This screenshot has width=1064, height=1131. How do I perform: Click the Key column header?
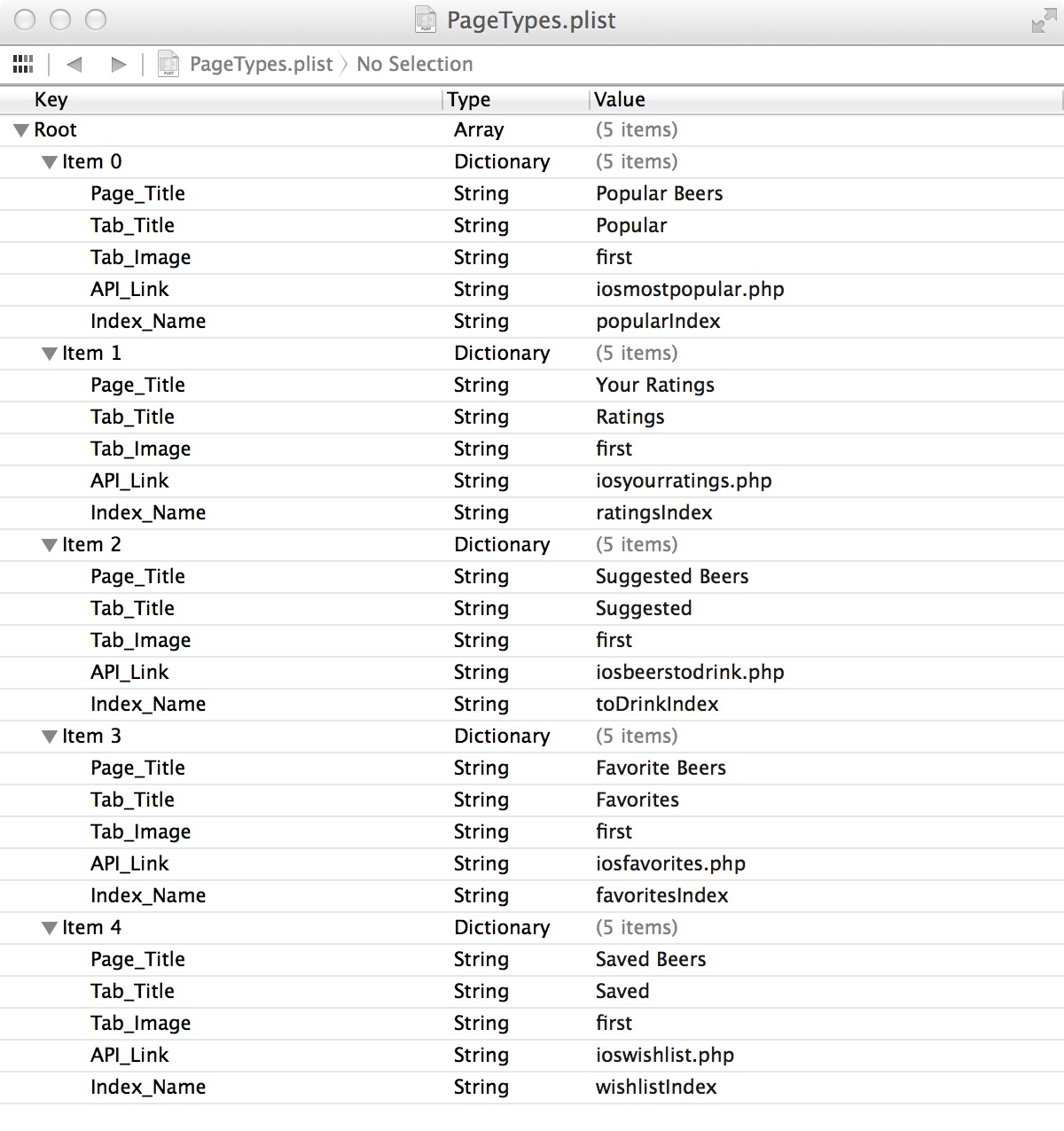point(222,99)
